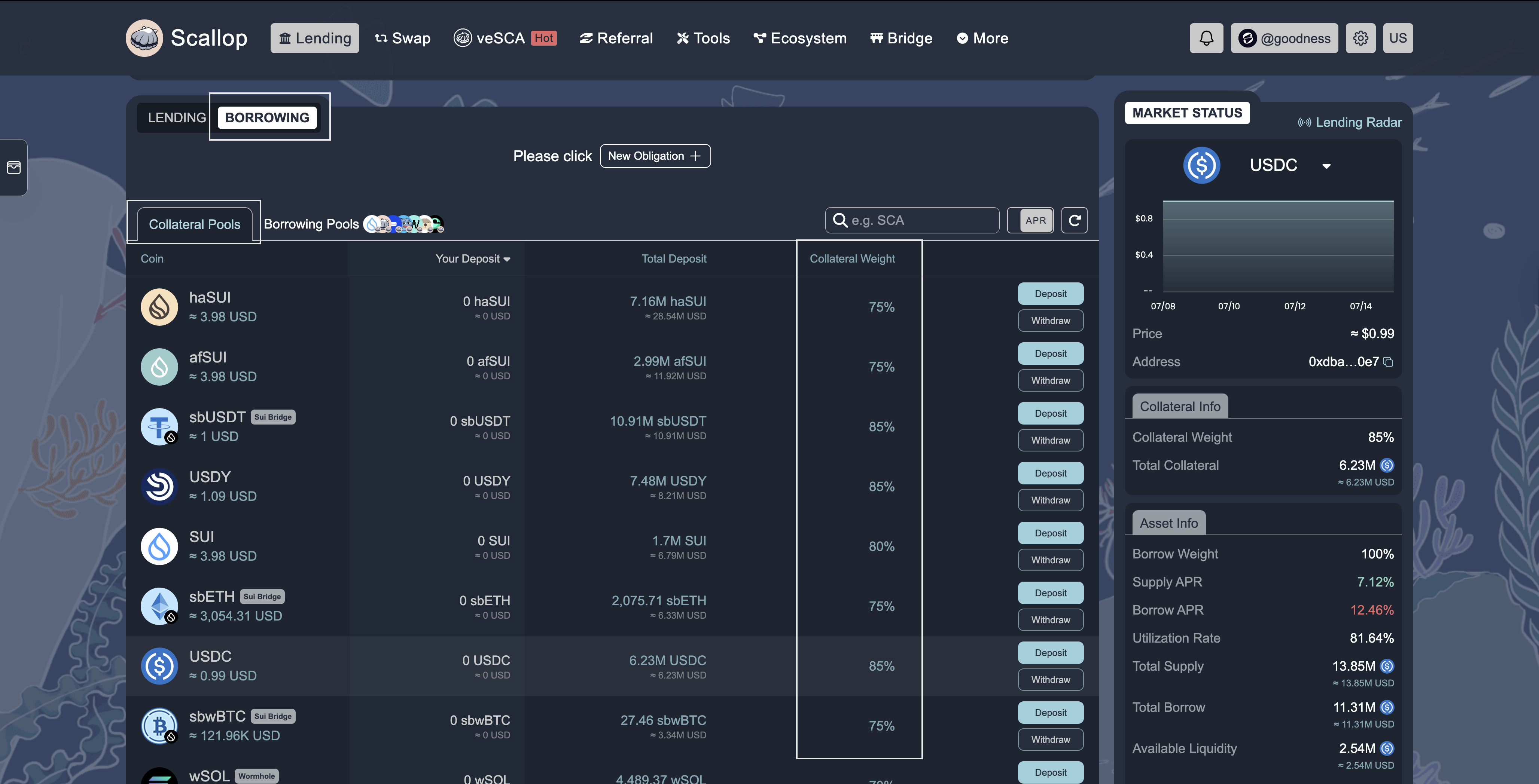Click Withdraw for USDY

pos(1050,500)
